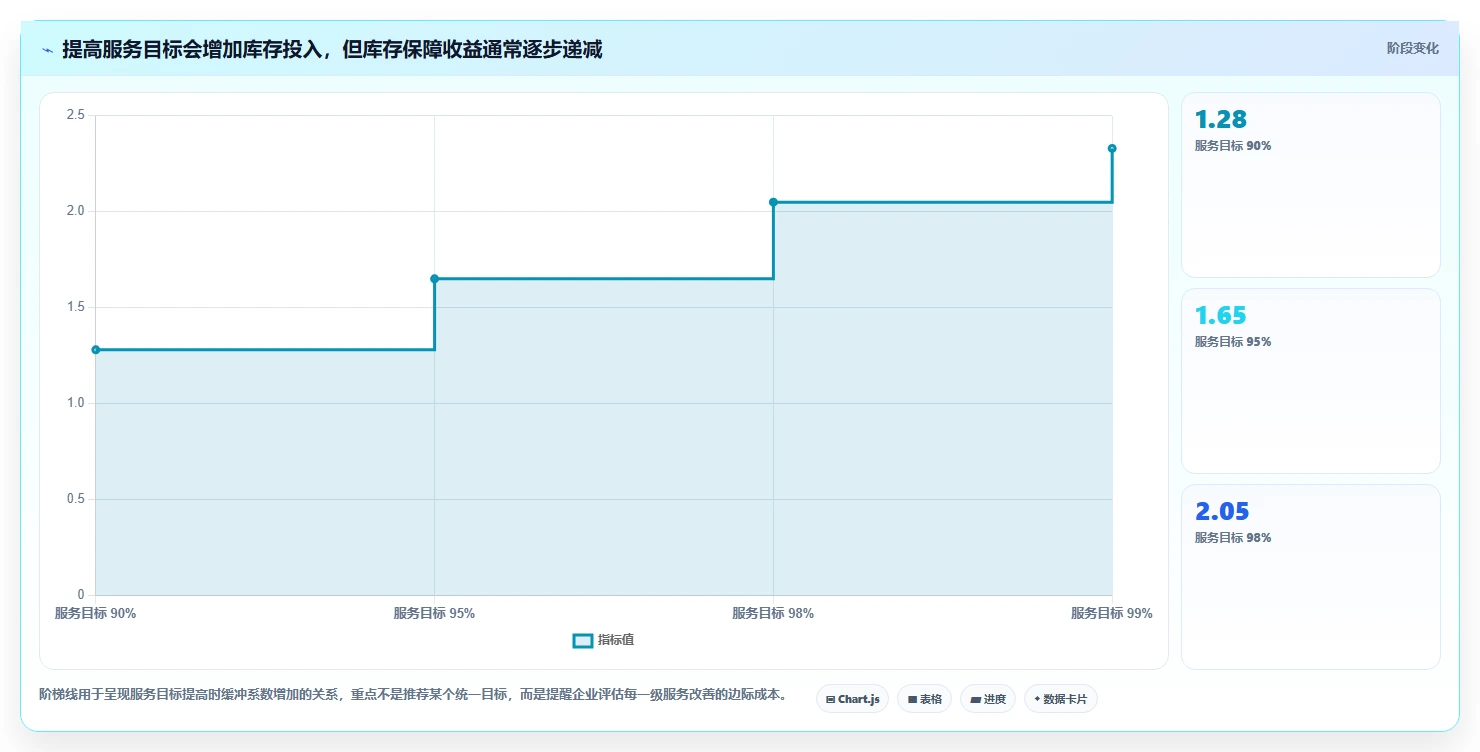Viewport: 1480px width, 752px height.
Task: Click the y-axis value 2.0
Action: 75,211
